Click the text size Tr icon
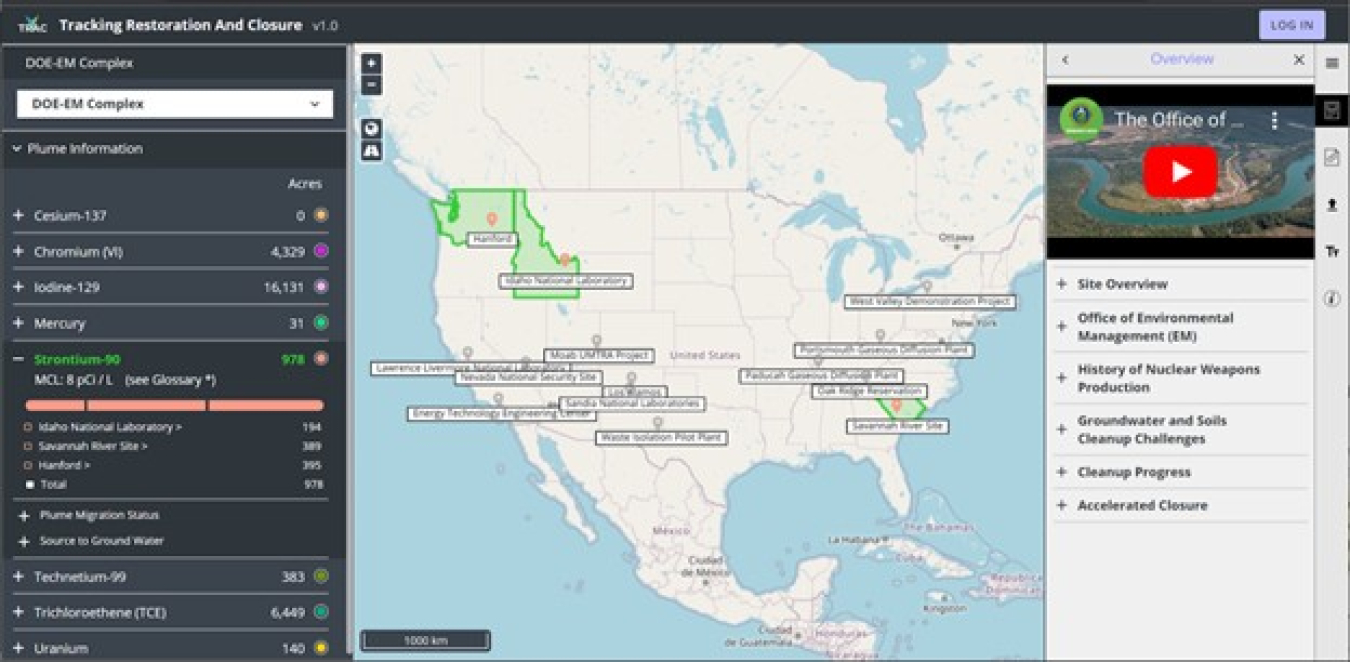The width and height of the screenshot is (1350, 662). point(1332,252)
